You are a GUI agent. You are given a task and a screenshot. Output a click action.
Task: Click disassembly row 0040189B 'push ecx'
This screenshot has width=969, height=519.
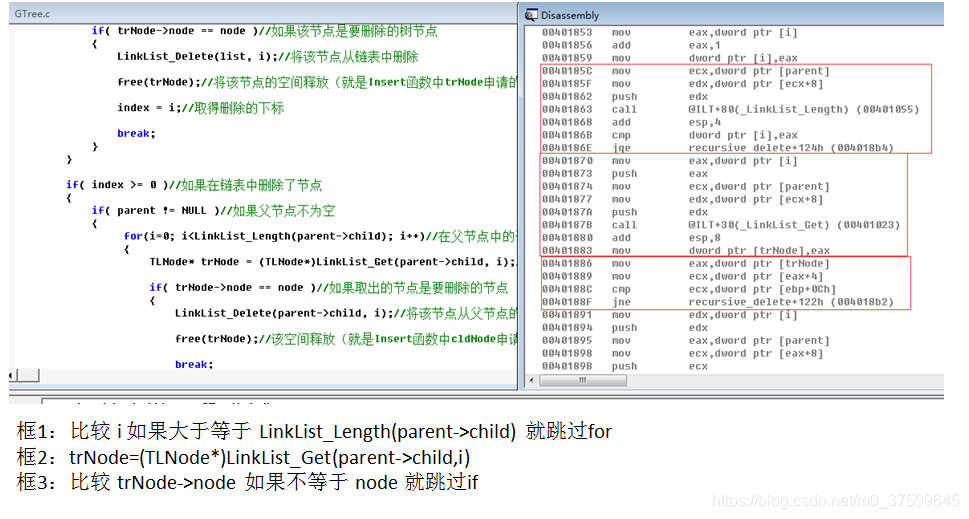(625, 366)
